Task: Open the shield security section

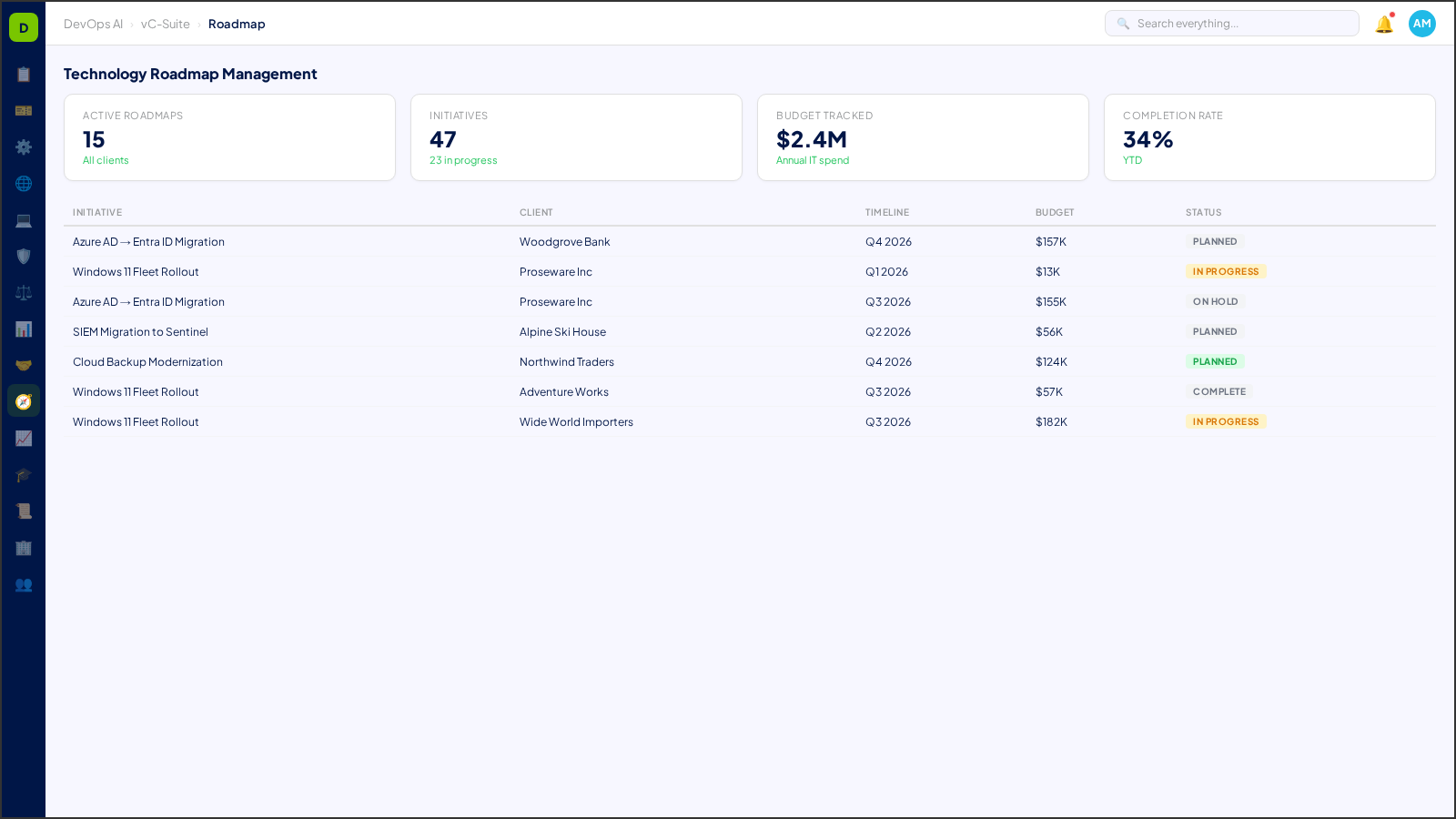Action: coord(24,257)
